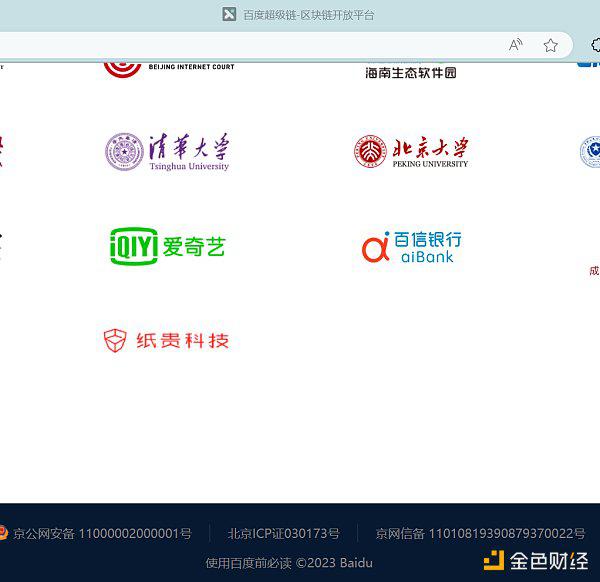
Task: Click the Read Aloud icon in address bar
Action: (x=515, y=45)
